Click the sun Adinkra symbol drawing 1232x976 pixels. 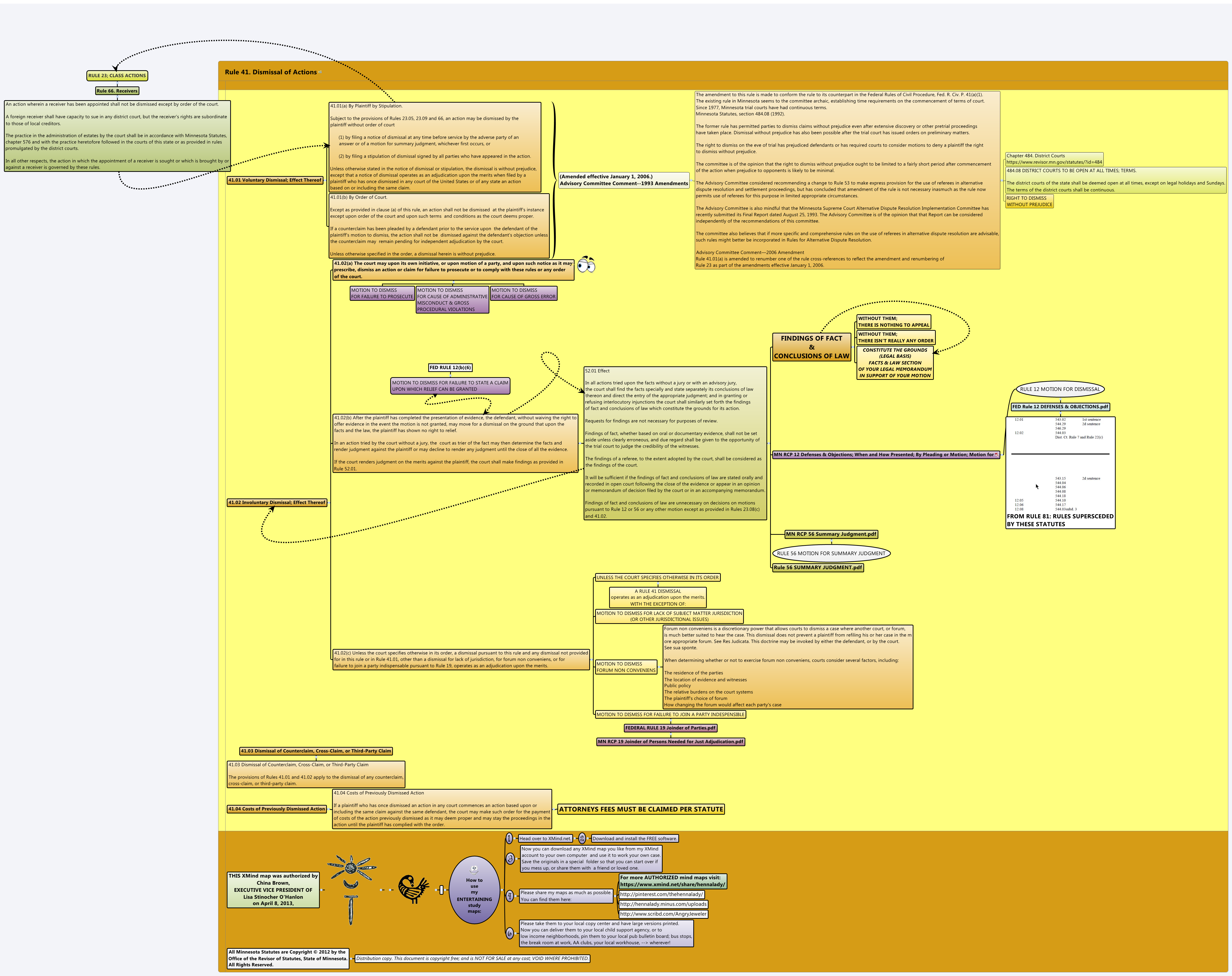coord(350,868)
